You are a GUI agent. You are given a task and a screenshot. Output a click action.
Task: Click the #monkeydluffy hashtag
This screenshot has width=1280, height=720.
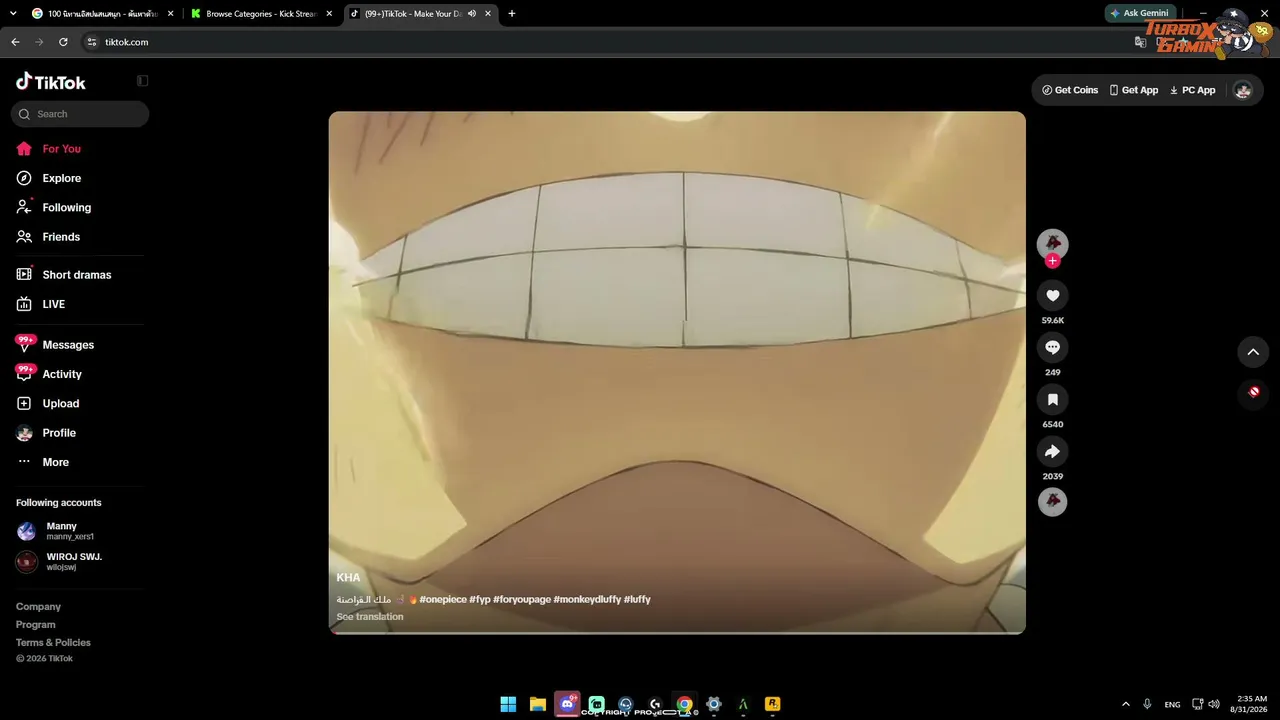(587, 599)
